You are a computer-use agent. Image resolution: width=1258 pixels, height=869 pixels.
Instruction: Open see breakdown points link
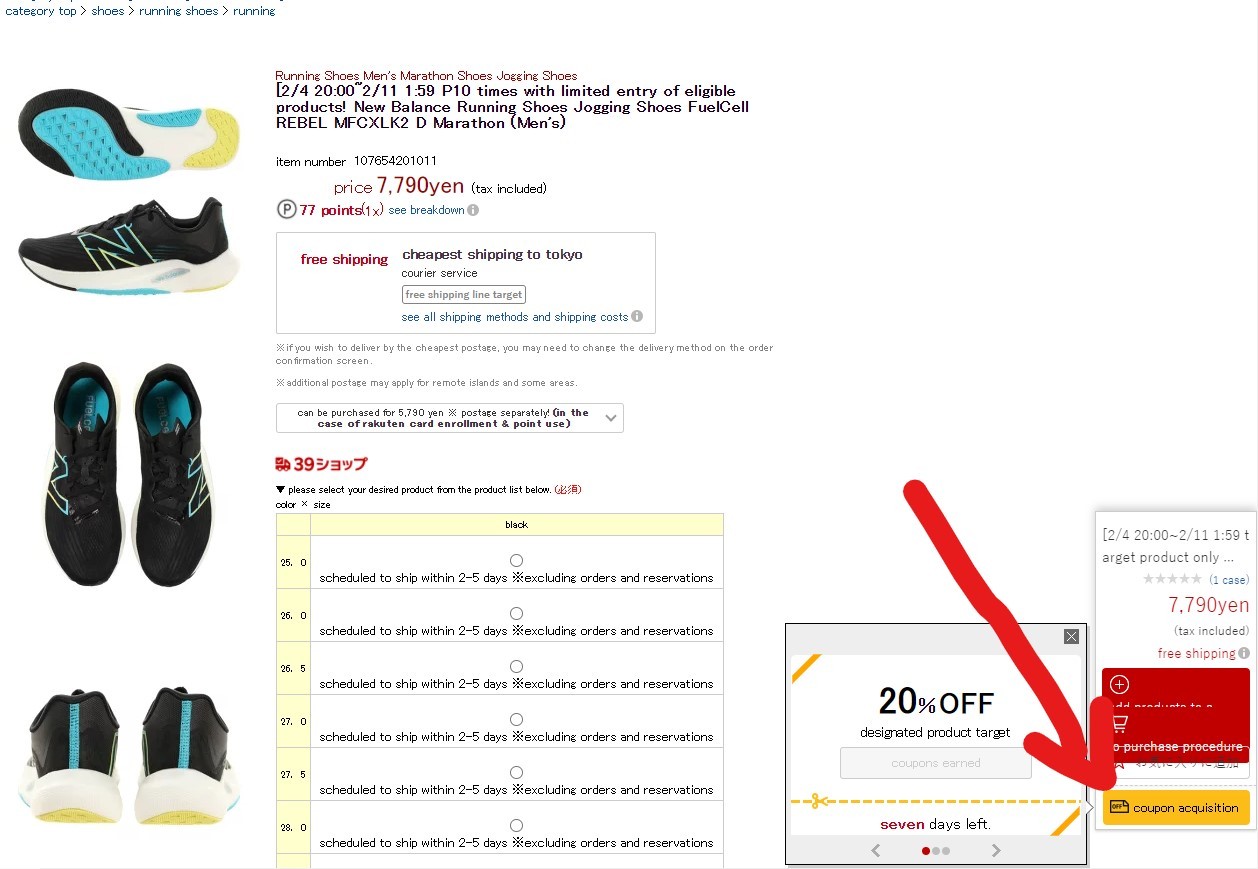click(x=426, y=210)
